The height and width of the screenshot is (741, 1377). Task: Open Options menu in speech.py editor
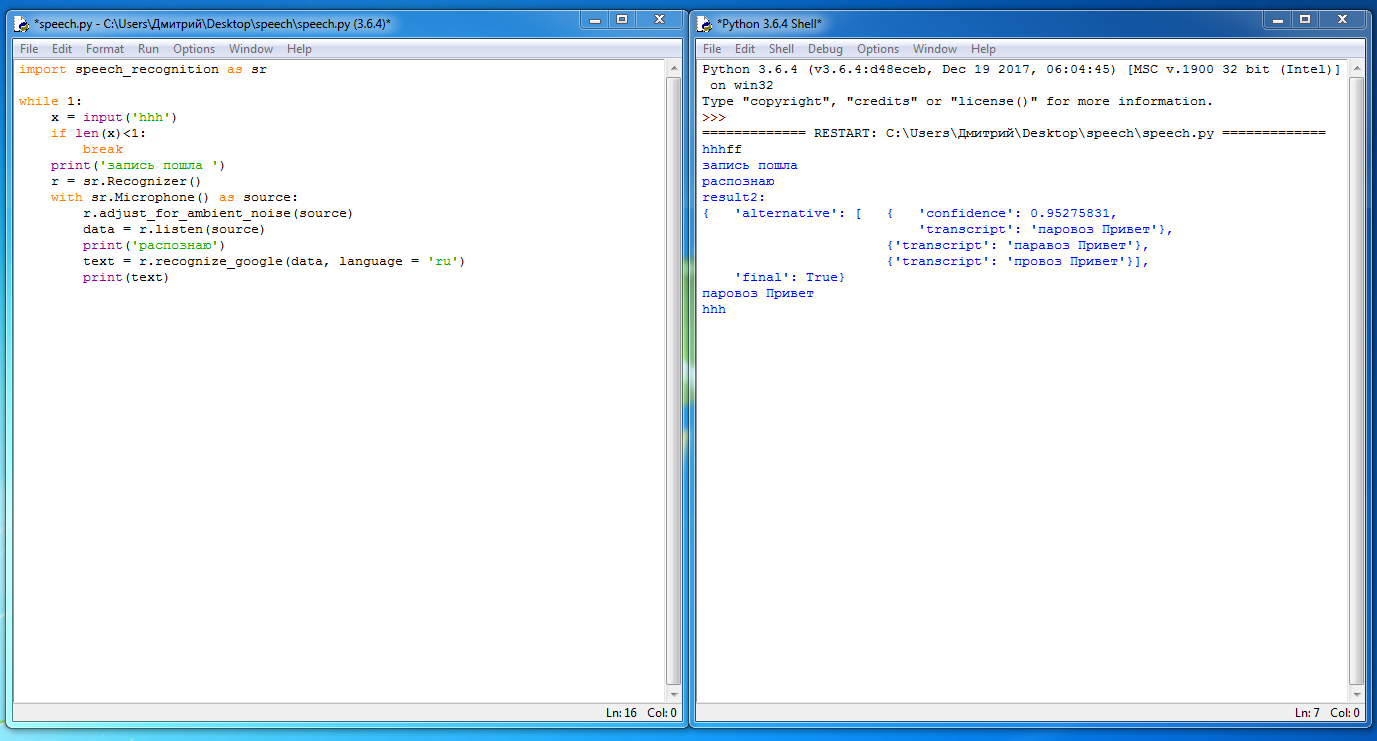pyautogui.click(x=194, y=48)
